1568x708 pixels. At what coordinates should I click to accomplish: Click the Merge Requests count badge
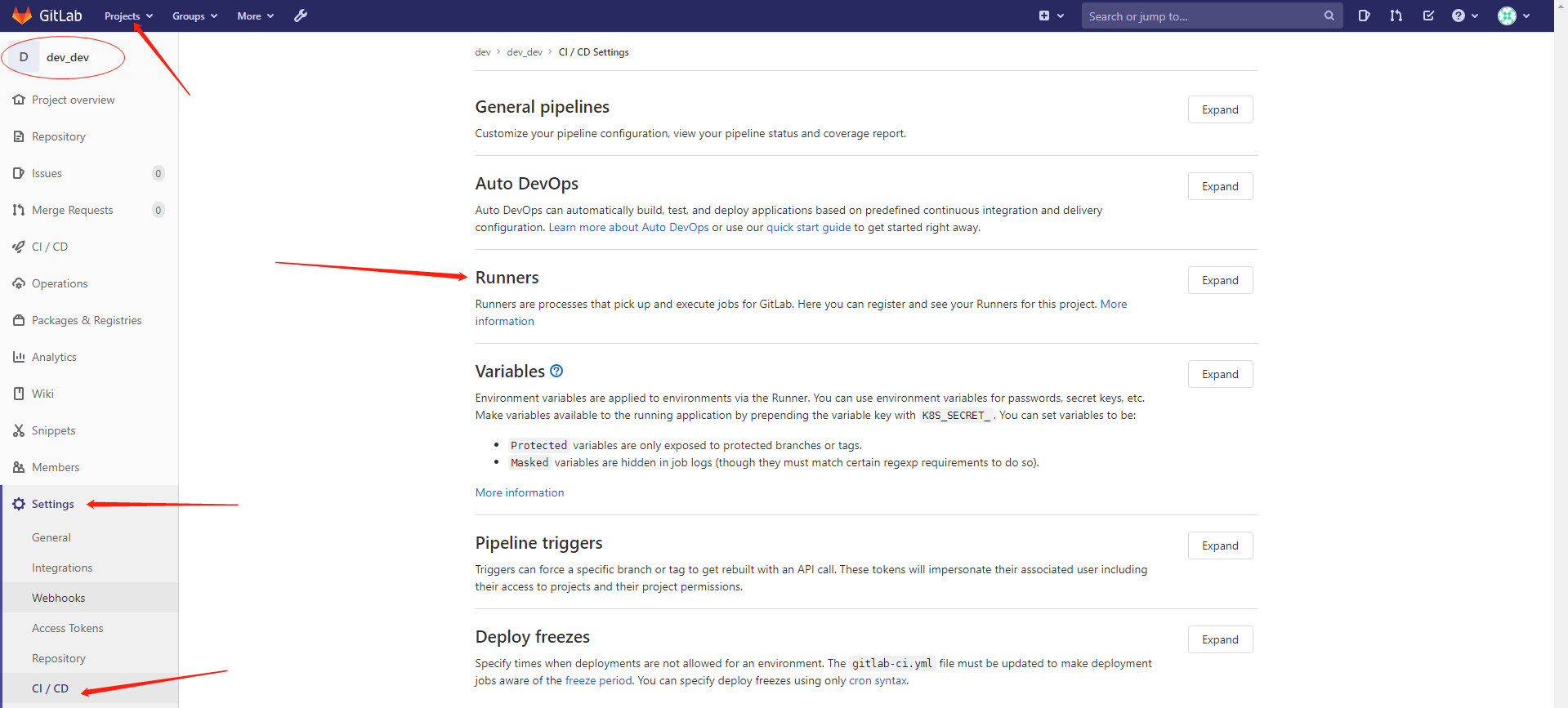click(x=159, y=210)
